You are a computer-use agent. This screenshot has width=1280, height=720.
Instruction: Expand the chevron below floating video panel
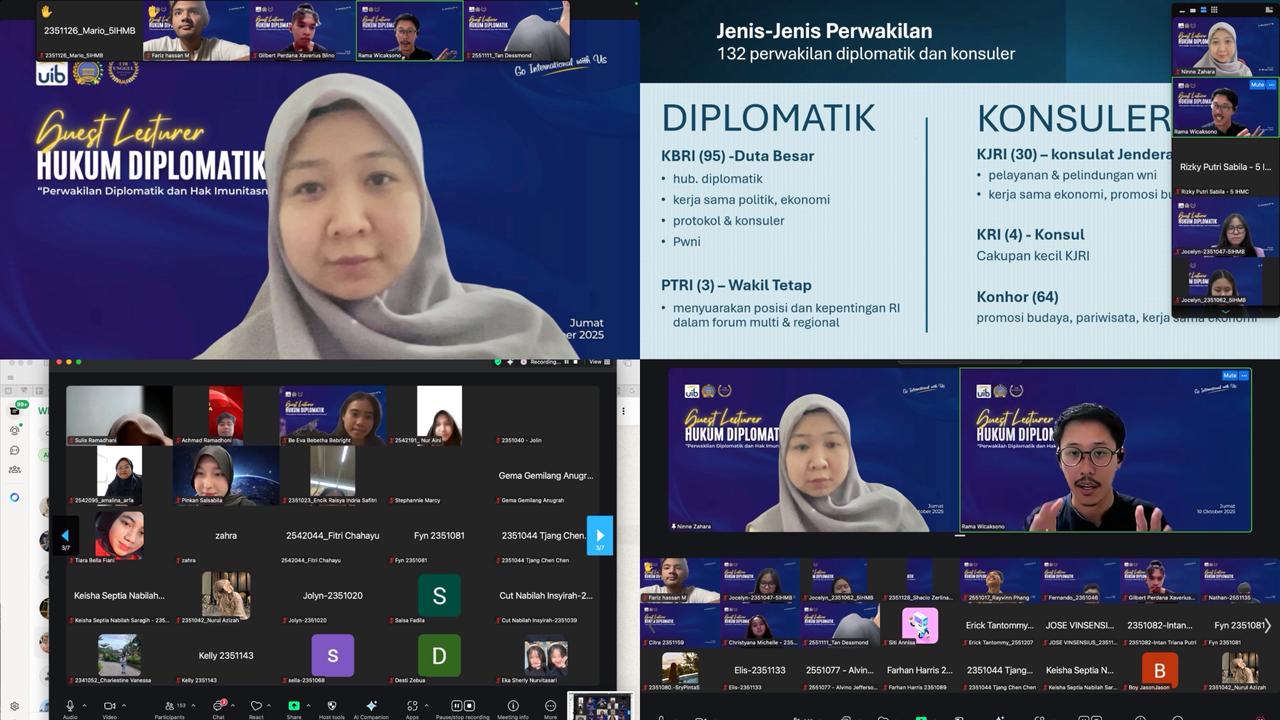point(1226,312)
